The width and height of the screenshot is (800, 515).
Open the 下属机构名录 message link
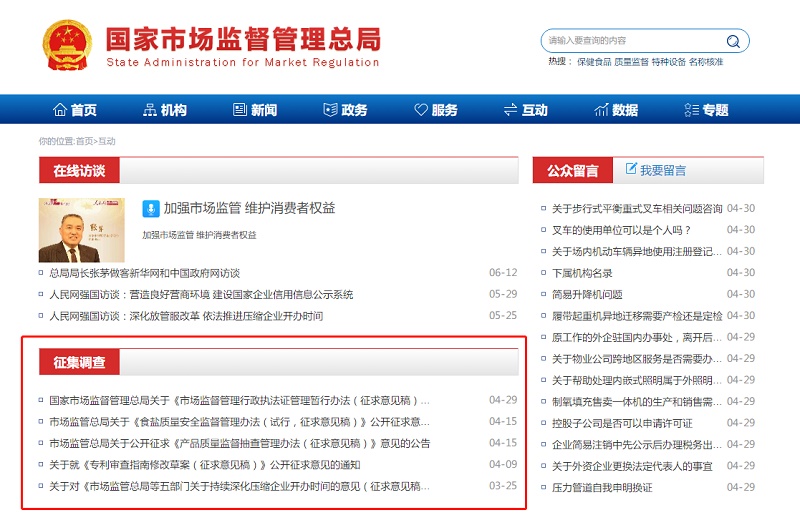(582, 273)
